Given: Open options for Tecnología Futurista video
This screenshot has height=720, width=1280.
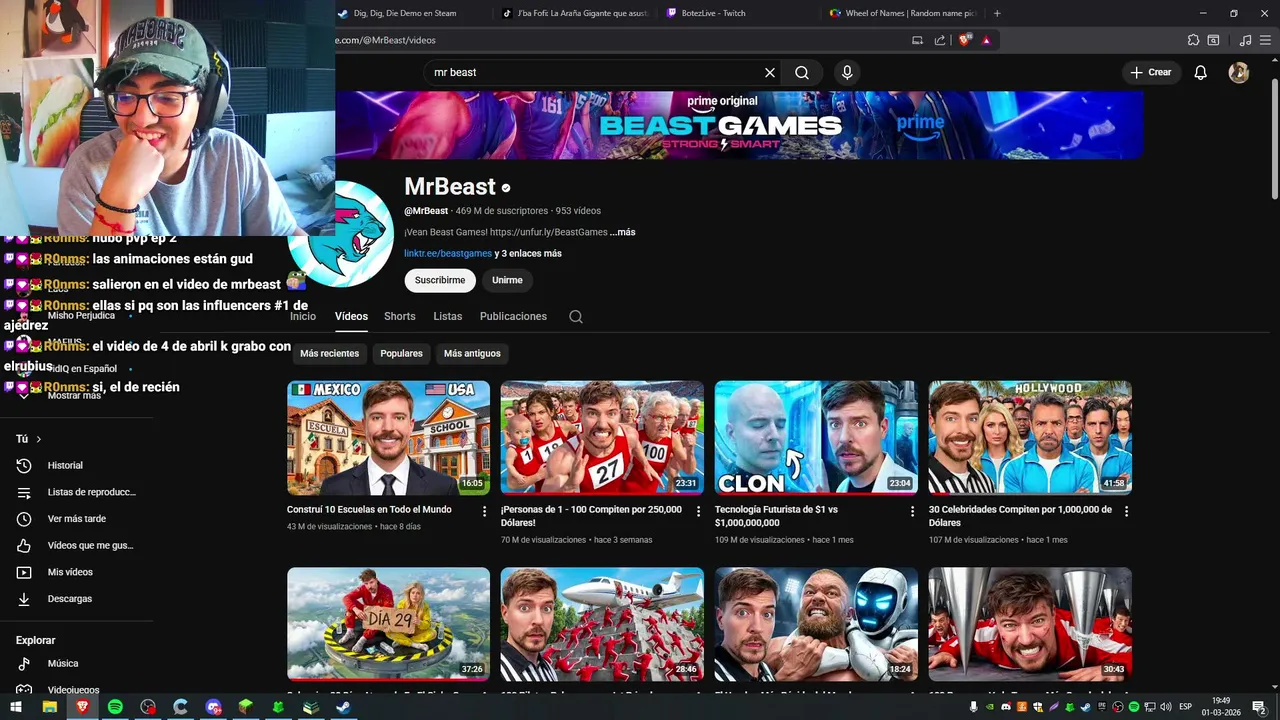Looking at the screenshot, I should click(x=912, y=511).
